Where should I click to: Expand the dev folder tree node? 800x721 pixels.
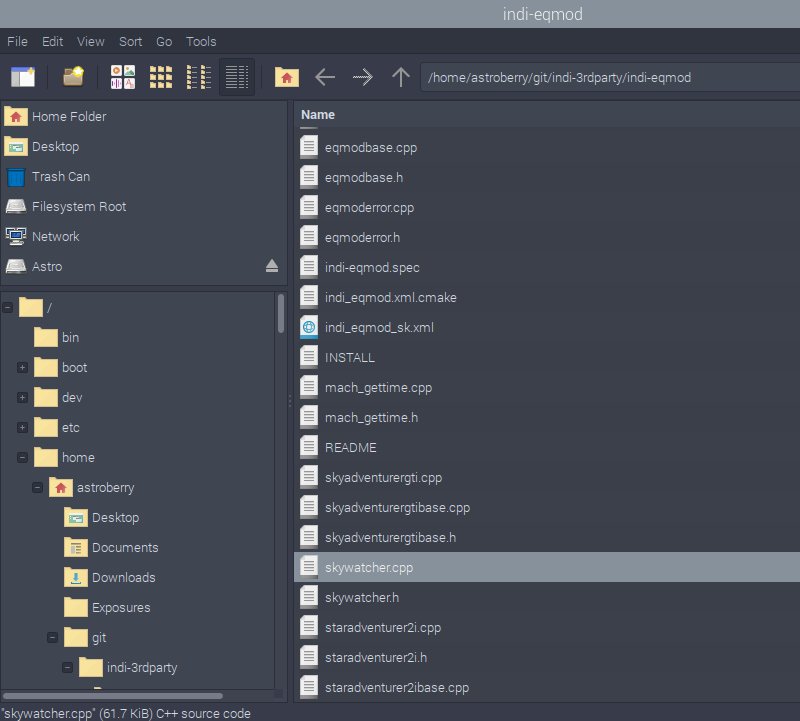[x=22, y=397]
